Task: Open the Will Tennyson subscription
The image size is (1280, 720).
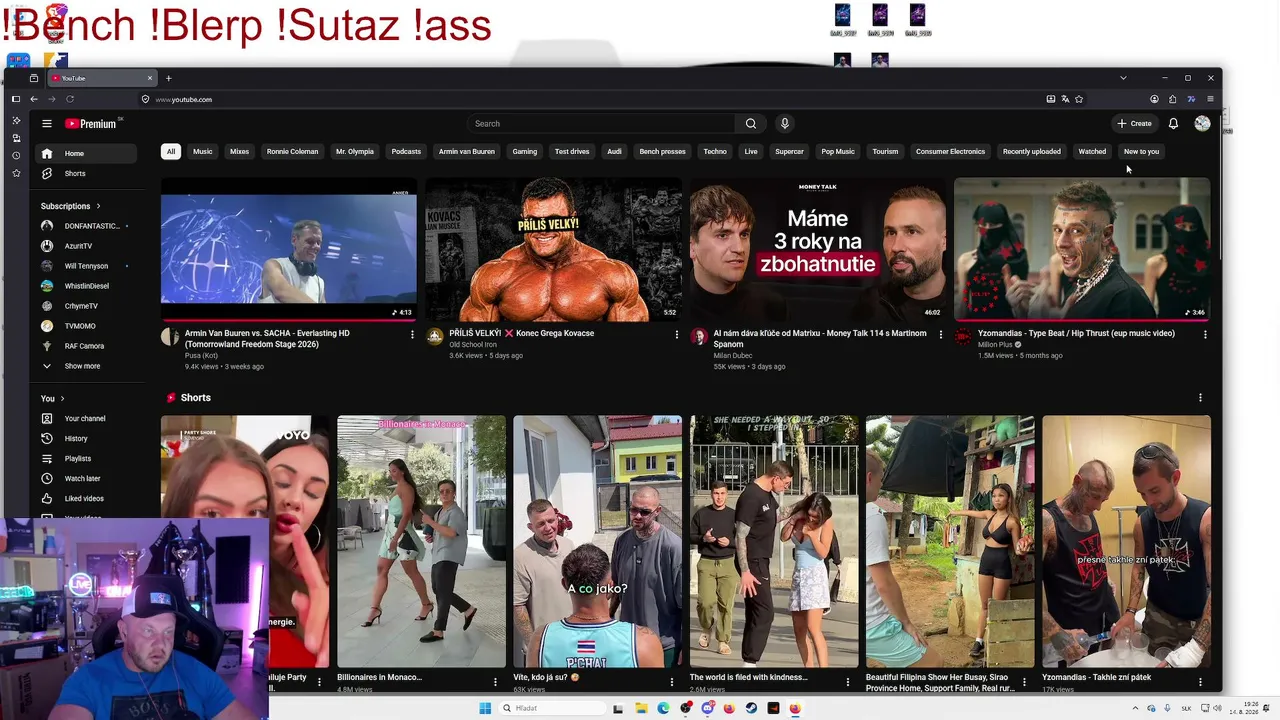Action: 86,266
